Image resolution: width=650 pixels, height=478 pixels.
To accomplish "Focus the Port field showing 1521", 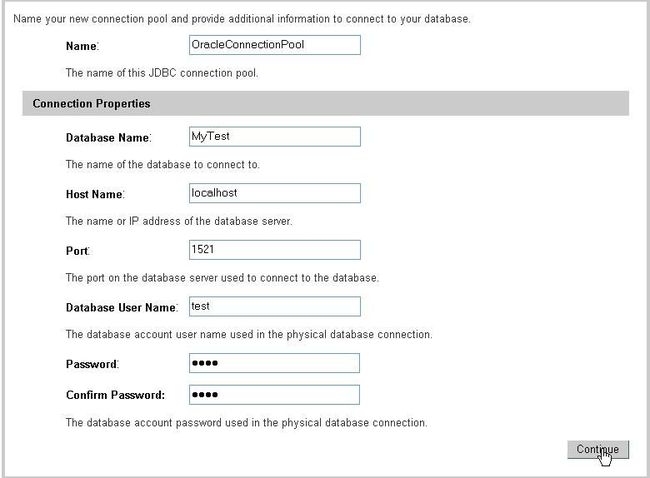I will coord(275,250).
